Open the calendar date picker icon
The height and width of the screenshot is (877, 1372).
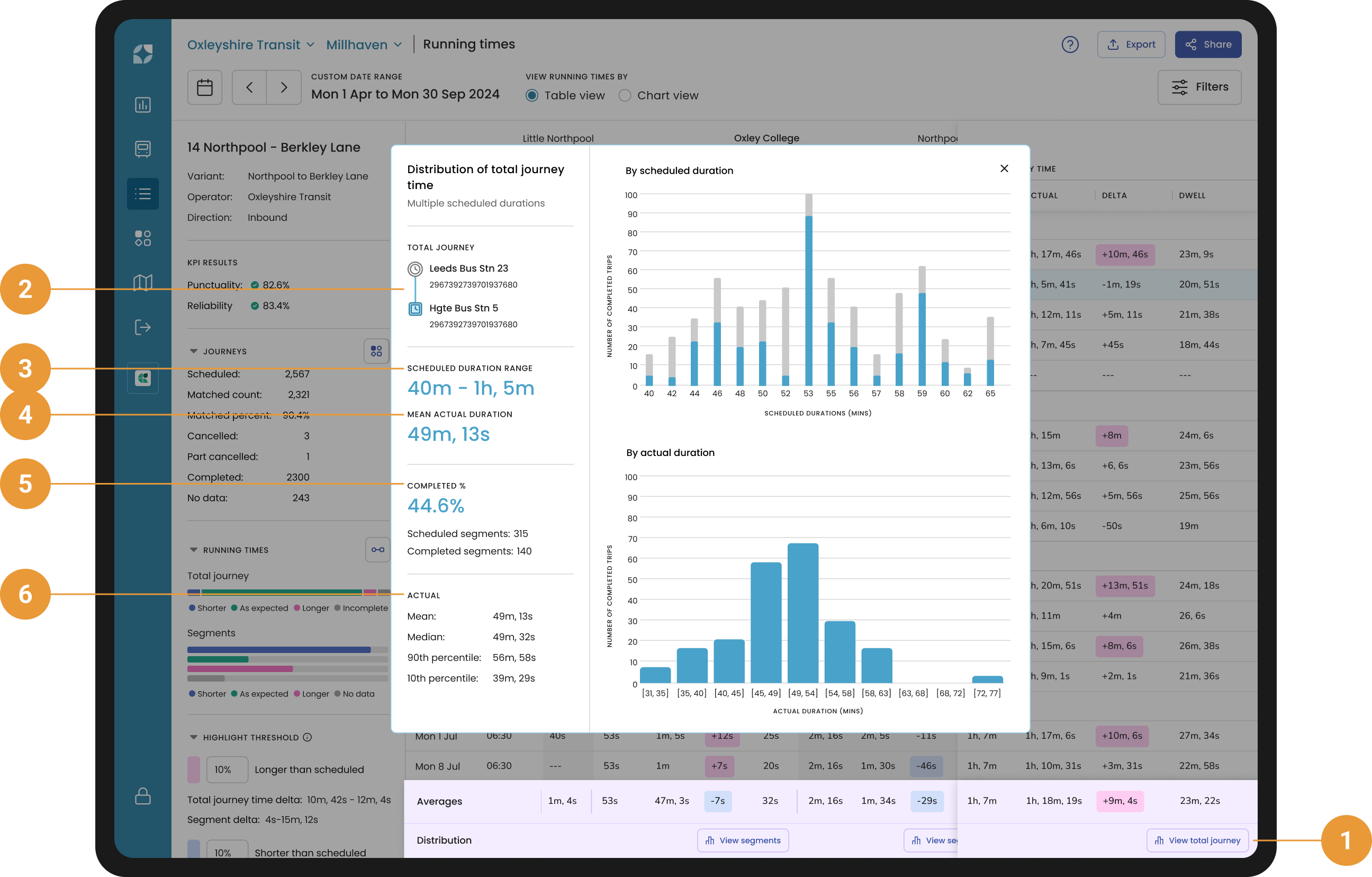tap(204, 87)
